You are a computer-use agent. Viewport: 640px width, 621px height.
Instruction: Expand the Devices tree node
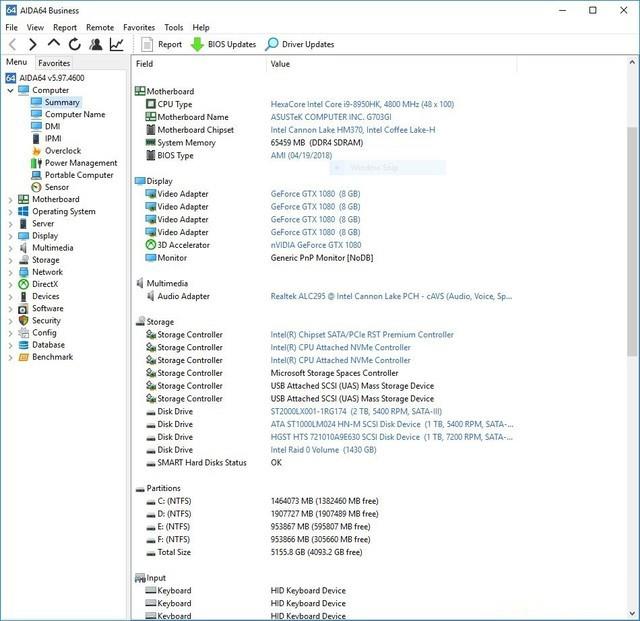tap(10, 296)
